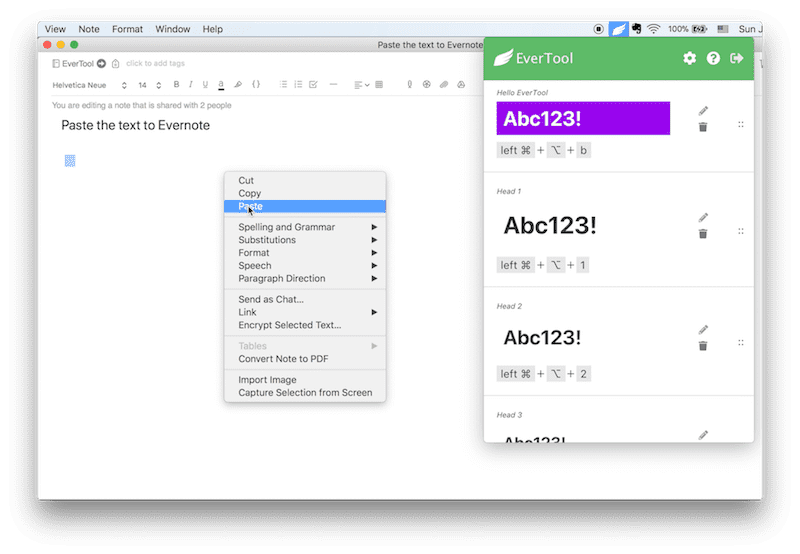800x554 pixels.
Task: Open the Wi-Fi status menu
Action: point(654,29)
